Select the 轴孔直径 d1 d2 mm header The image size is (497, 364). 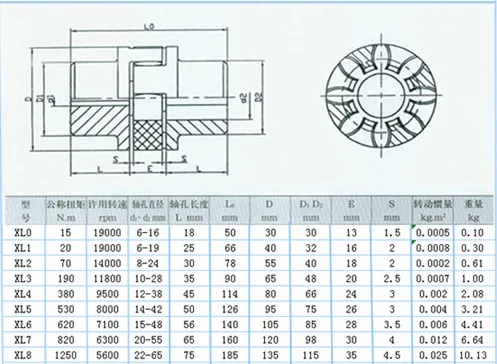pos(149,211)
